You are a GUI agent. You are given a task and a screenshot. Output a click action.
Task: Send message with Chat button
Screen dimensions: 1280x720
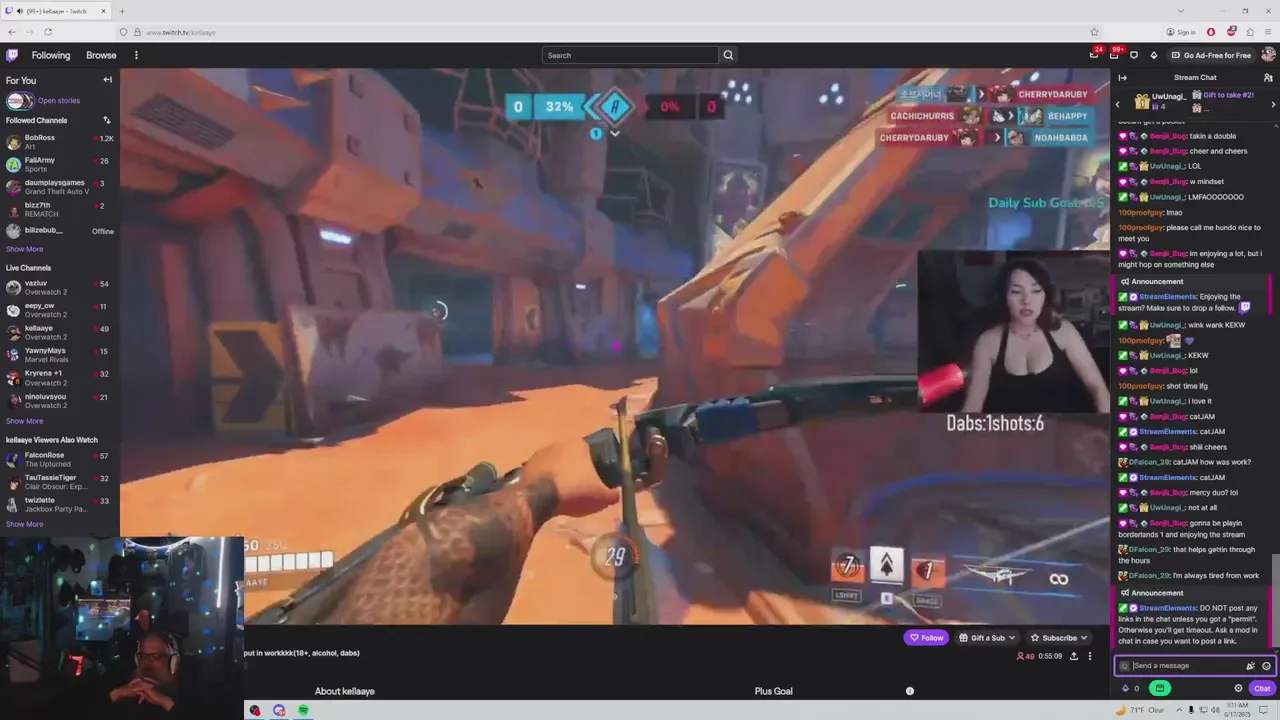pos(1262,688)
